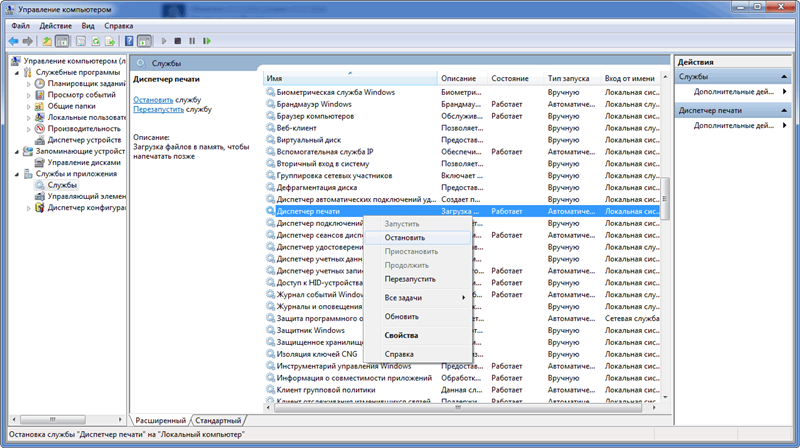Click the Pause service toolbar icon
Screen dimensions: 800x448
point(192,41)
